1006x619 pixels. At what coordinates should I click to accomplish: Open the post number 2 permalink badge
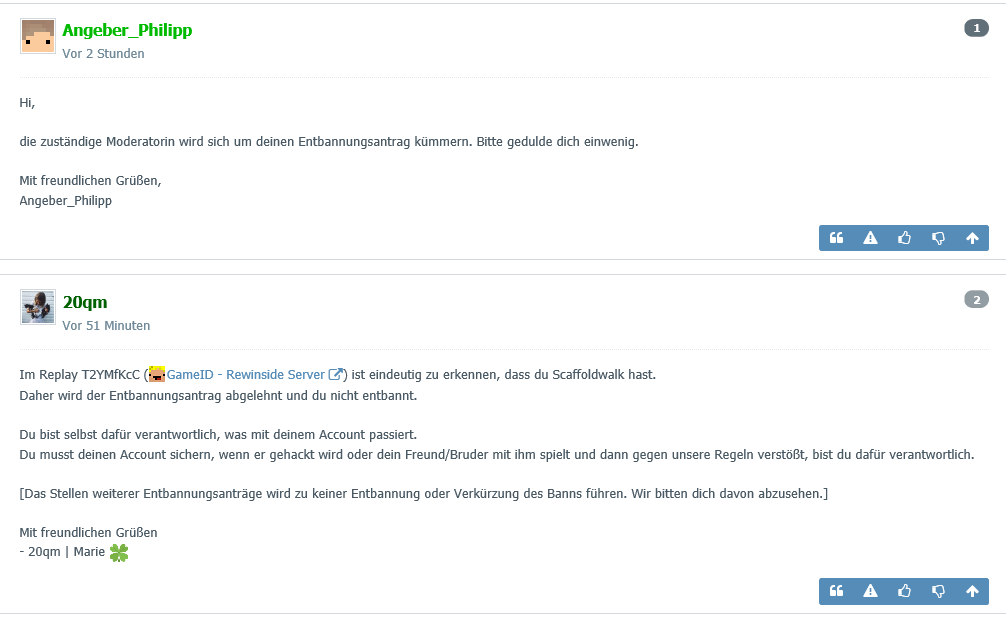point(976,300)
